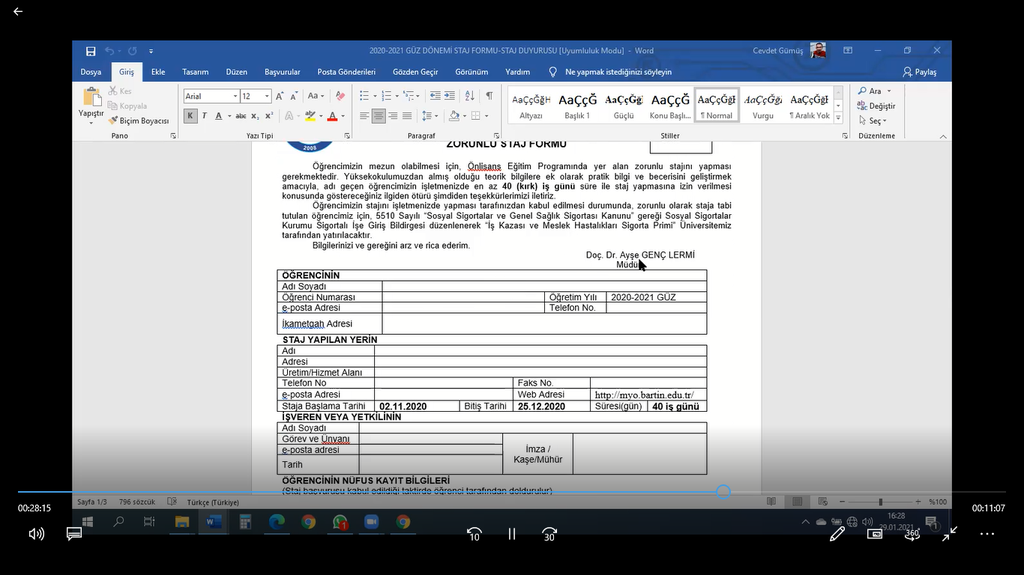Toggle underline formatting
Viewport: 1024px width, 575px height.
click(219, 116)
